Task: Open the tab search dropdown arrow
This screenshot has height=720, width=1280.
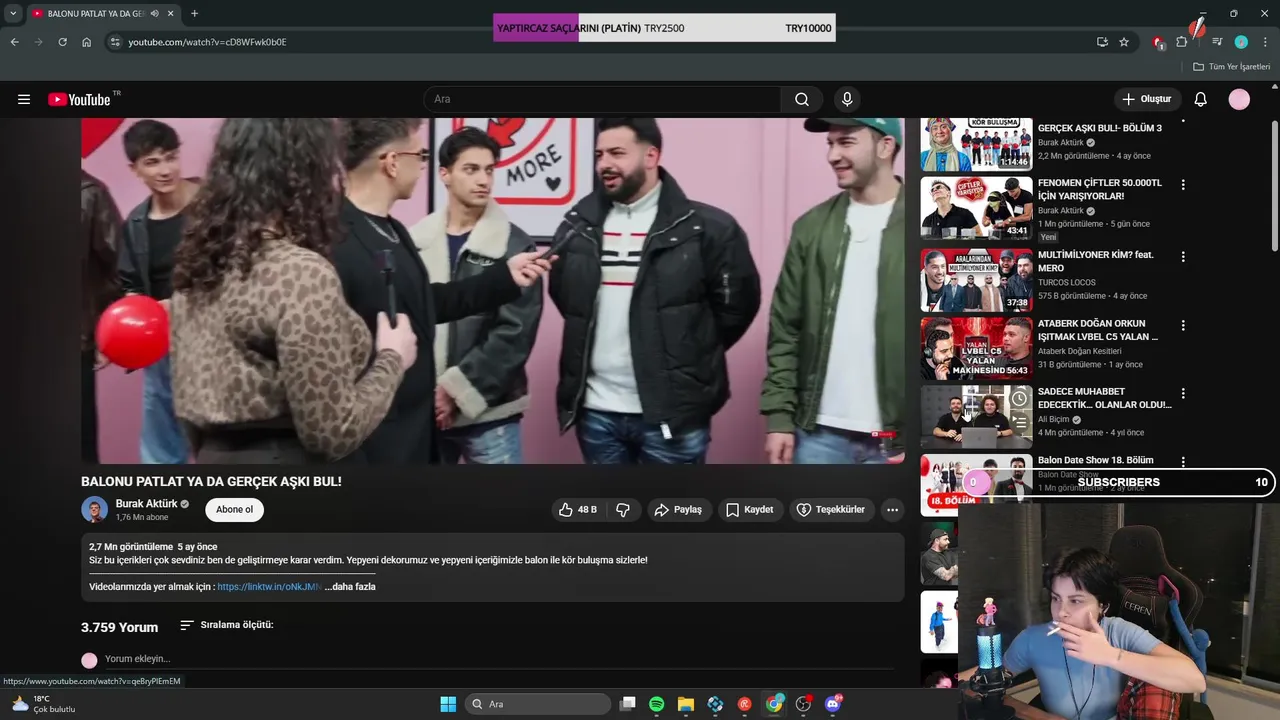Action: (x=13, y=14)
